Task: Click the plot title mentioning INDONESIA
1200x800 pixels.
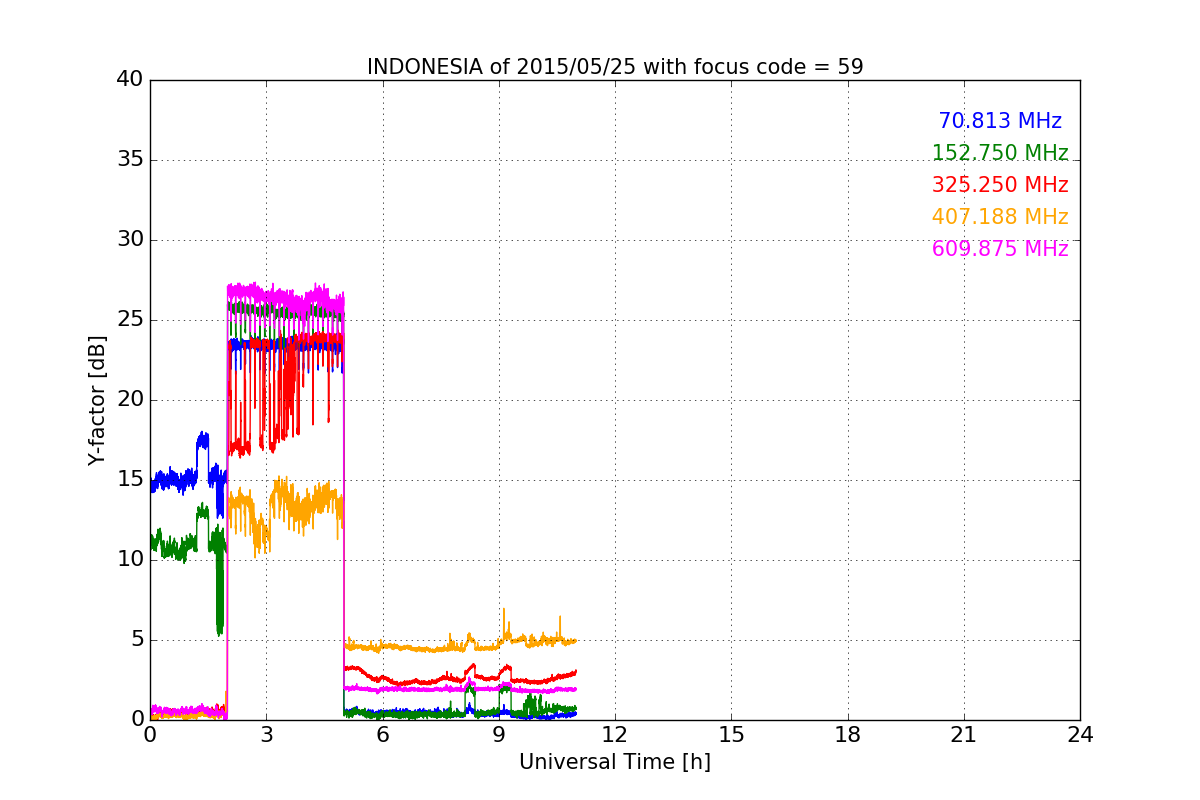Action: click(x=615, y=67)
